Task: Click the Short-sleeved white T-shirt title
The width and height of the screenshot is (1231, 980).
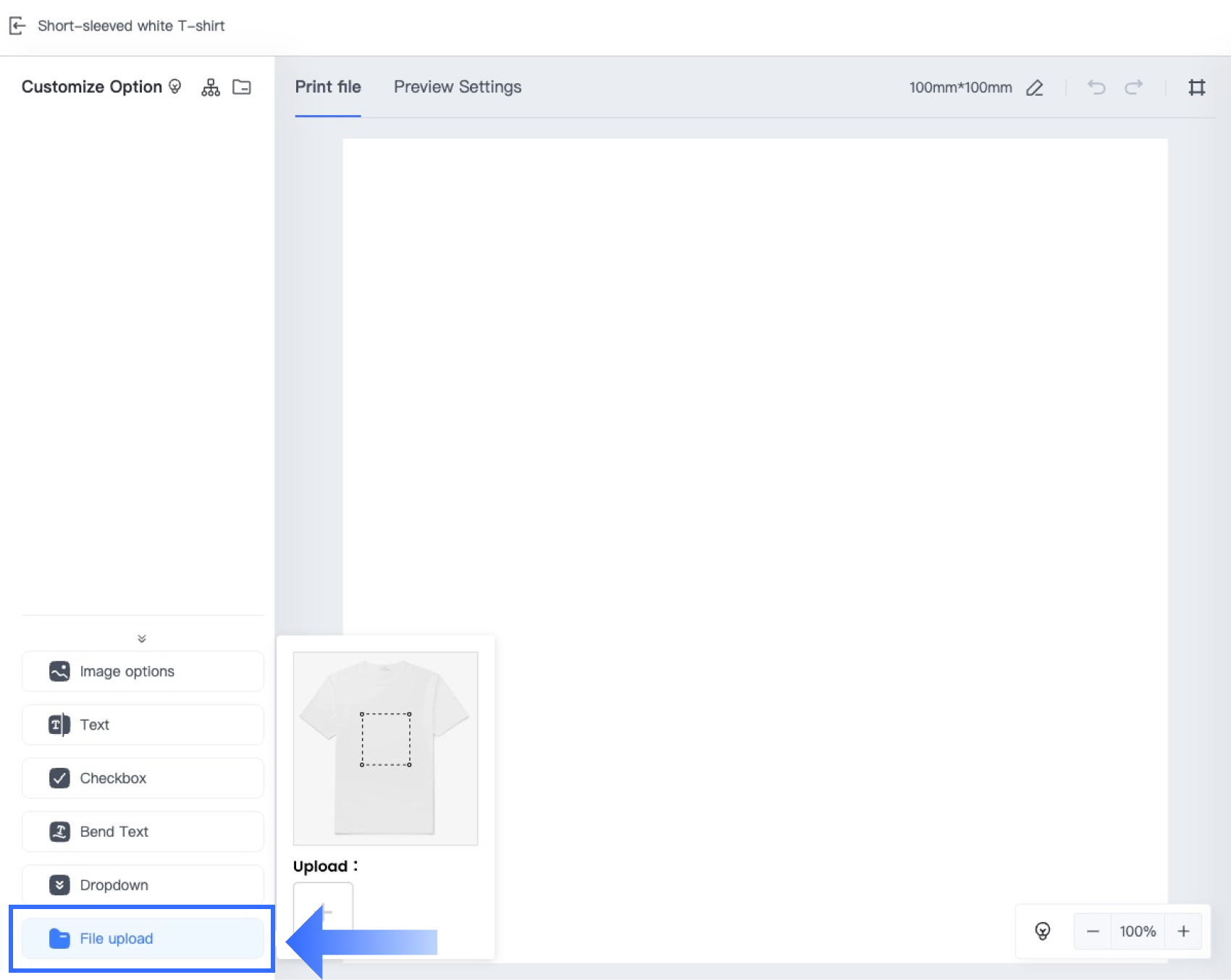Action: point(131,26)
